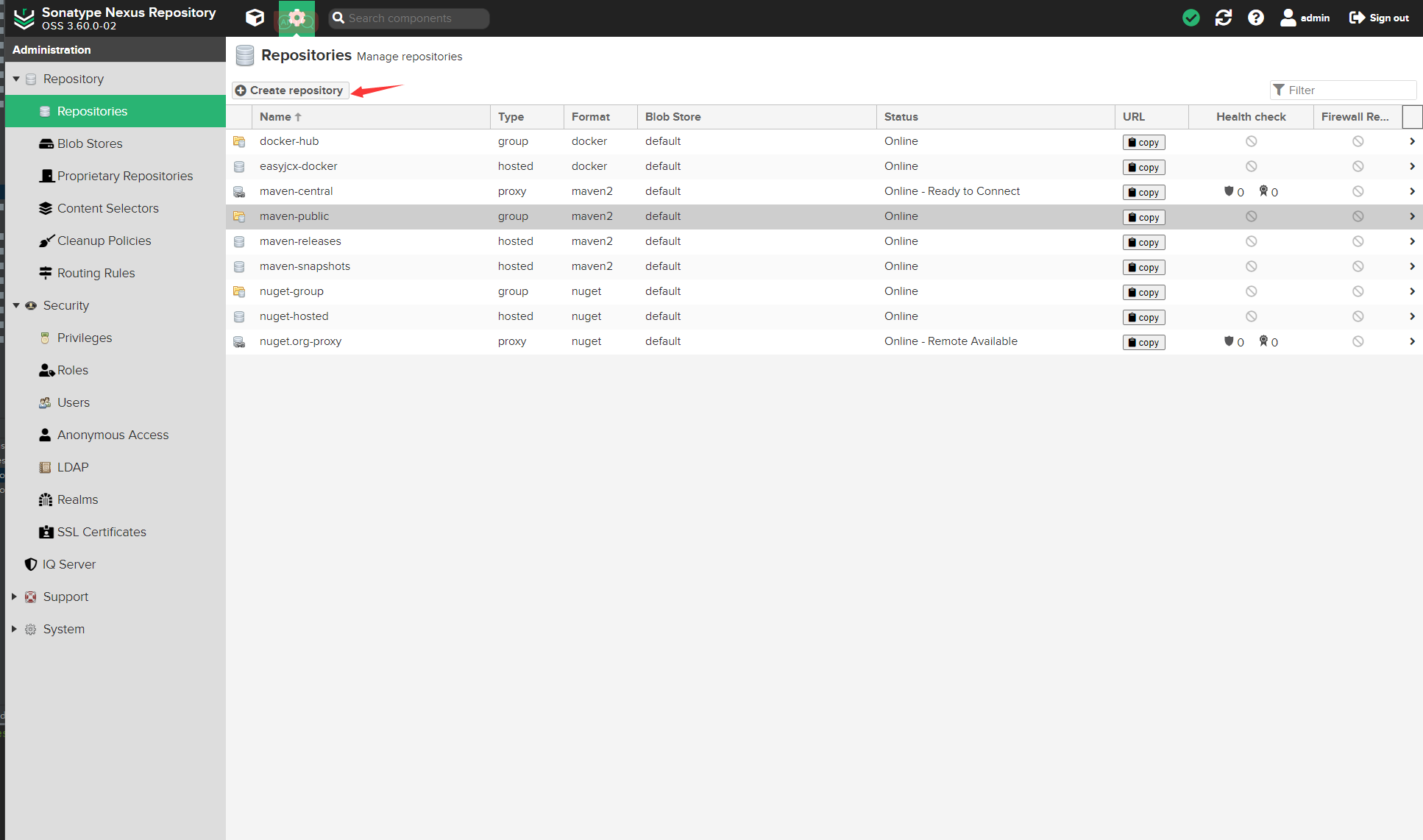This screenshot has height=840, width=1423.
Task: Click the Blob Stores icon
Action: 46,143
